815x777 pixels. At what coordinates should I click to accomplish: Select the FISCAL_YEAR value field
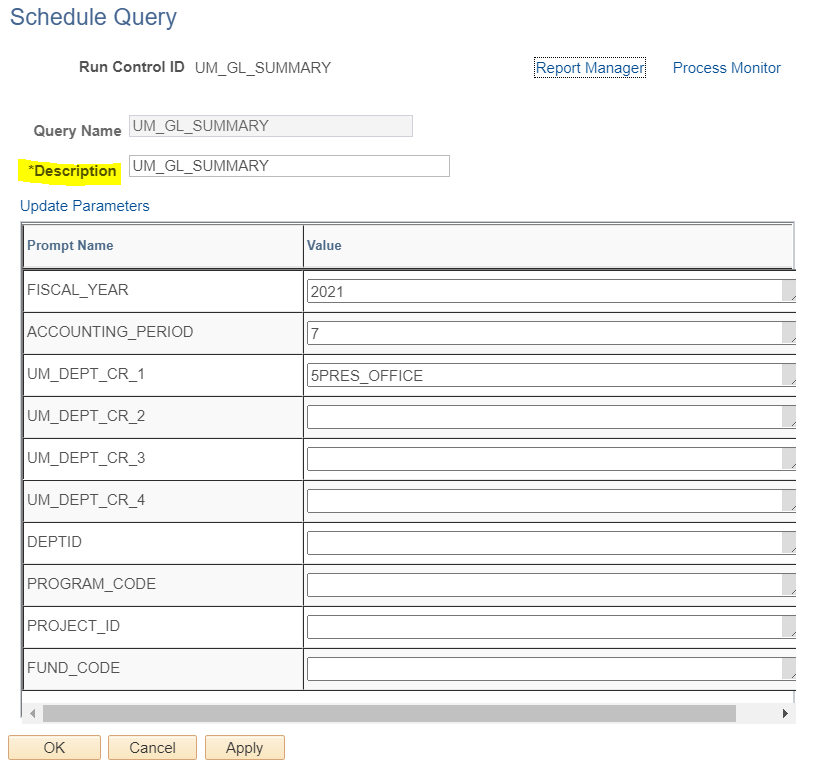pos(551,291)
